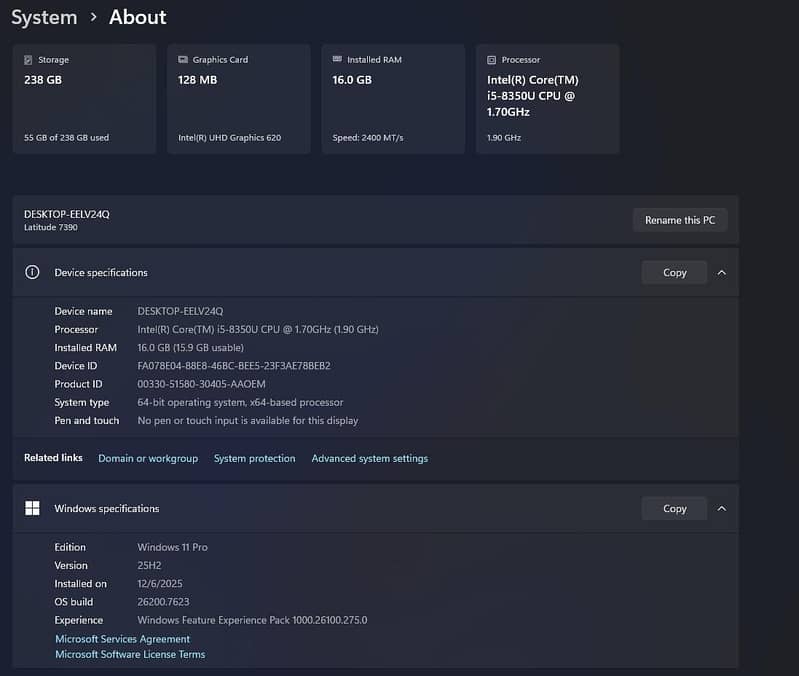Click the Device ID value text

pos(233,366)
